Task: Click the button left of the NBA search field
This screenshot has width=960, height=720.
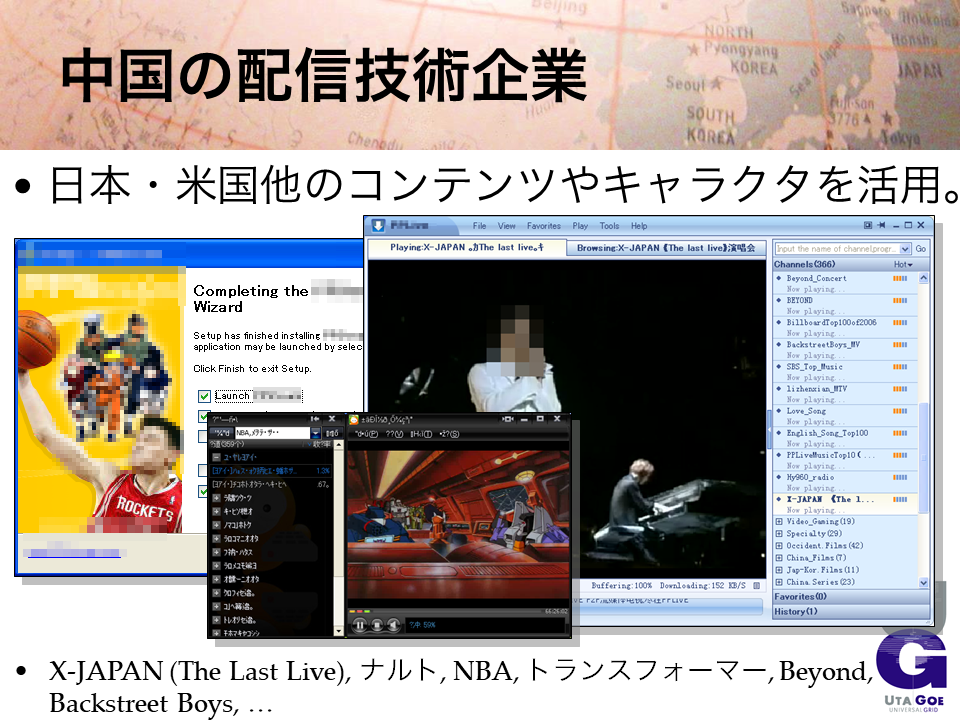Action: (x=222, y=433)
